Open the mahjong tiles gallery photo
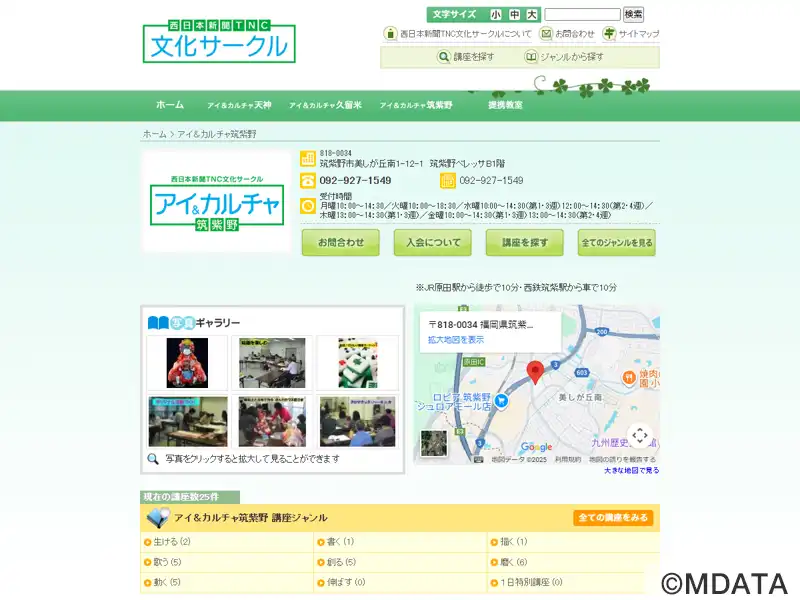 [357, 362]
